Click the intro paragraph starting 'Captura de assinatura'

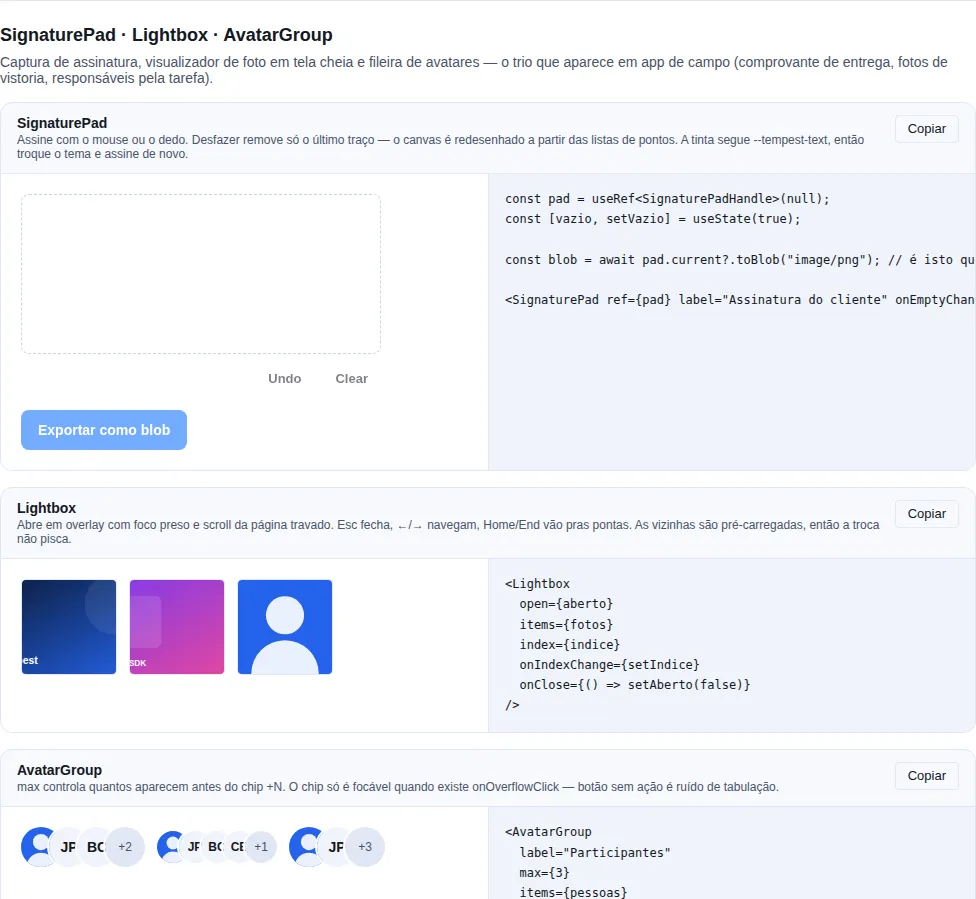474,70
